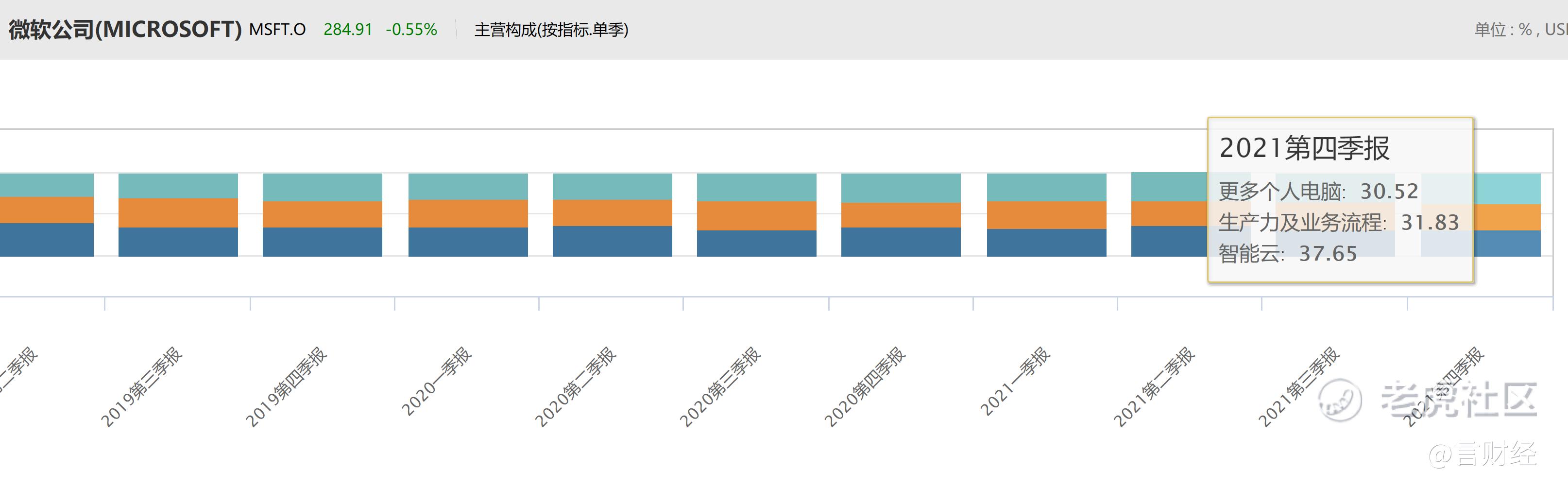Click the -0.55% change value
Viewport: 1568px width, 490px height.
[x=411, y=29]
